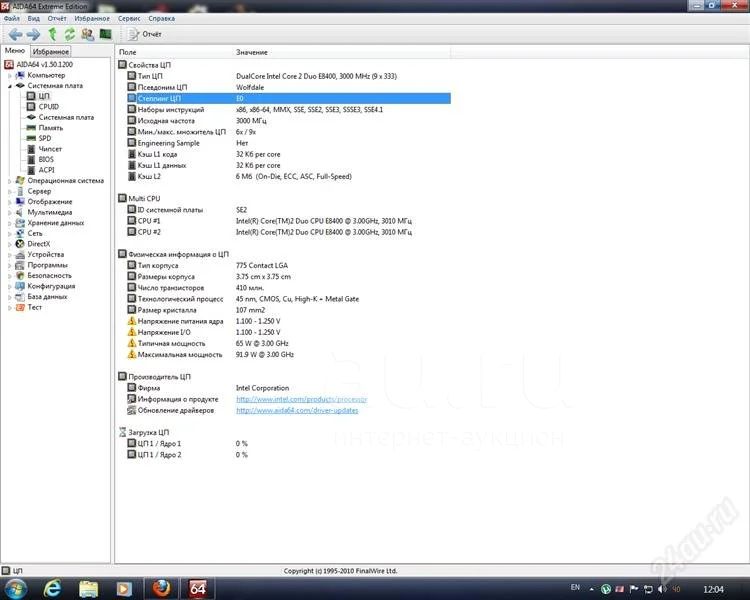Switch to the Меню tab

point(15,51)
